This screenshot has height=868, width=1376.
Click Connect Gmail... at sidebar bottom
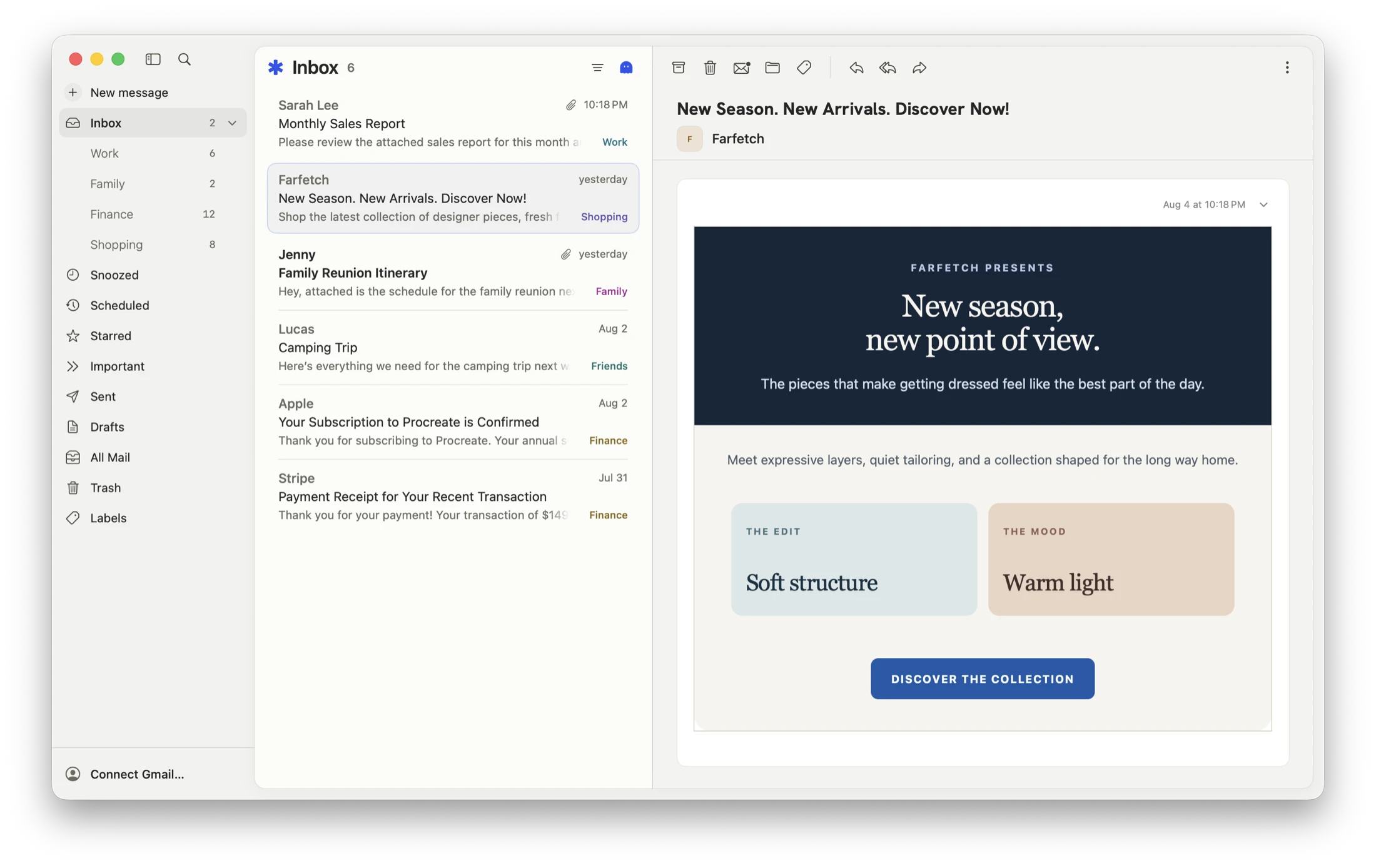(x=125, y=774)
